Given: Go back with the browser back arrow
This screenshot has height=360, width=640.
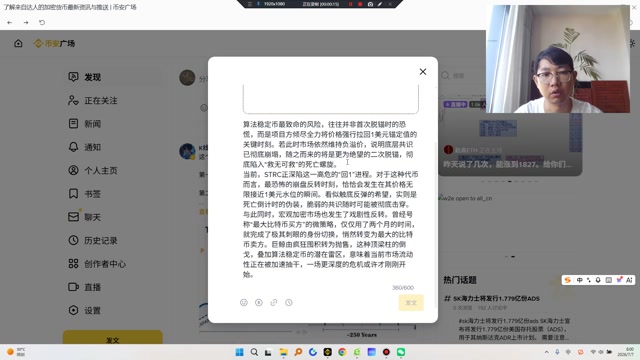Looking at the screenshot, I should [x=9, y=22].
